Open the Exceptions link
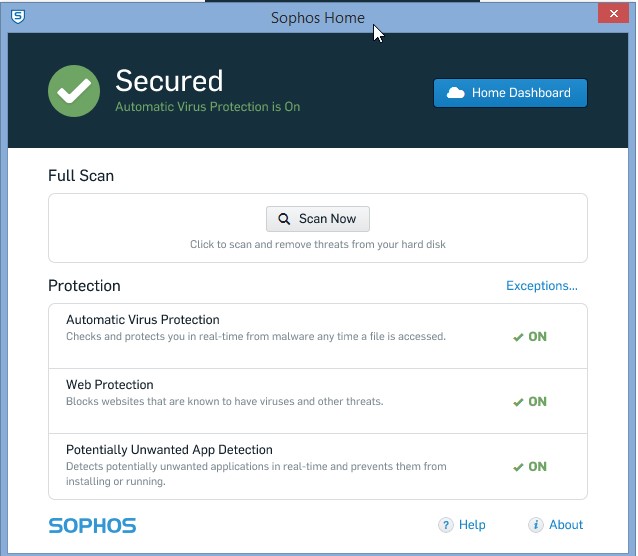638x556 pixels. coord(542,286)
